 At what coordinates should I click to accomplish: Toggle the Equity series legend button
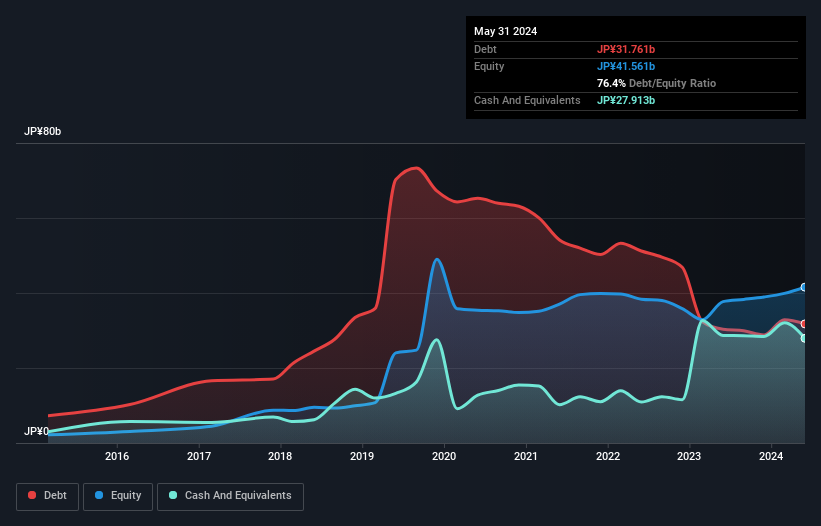coord(118,496)
